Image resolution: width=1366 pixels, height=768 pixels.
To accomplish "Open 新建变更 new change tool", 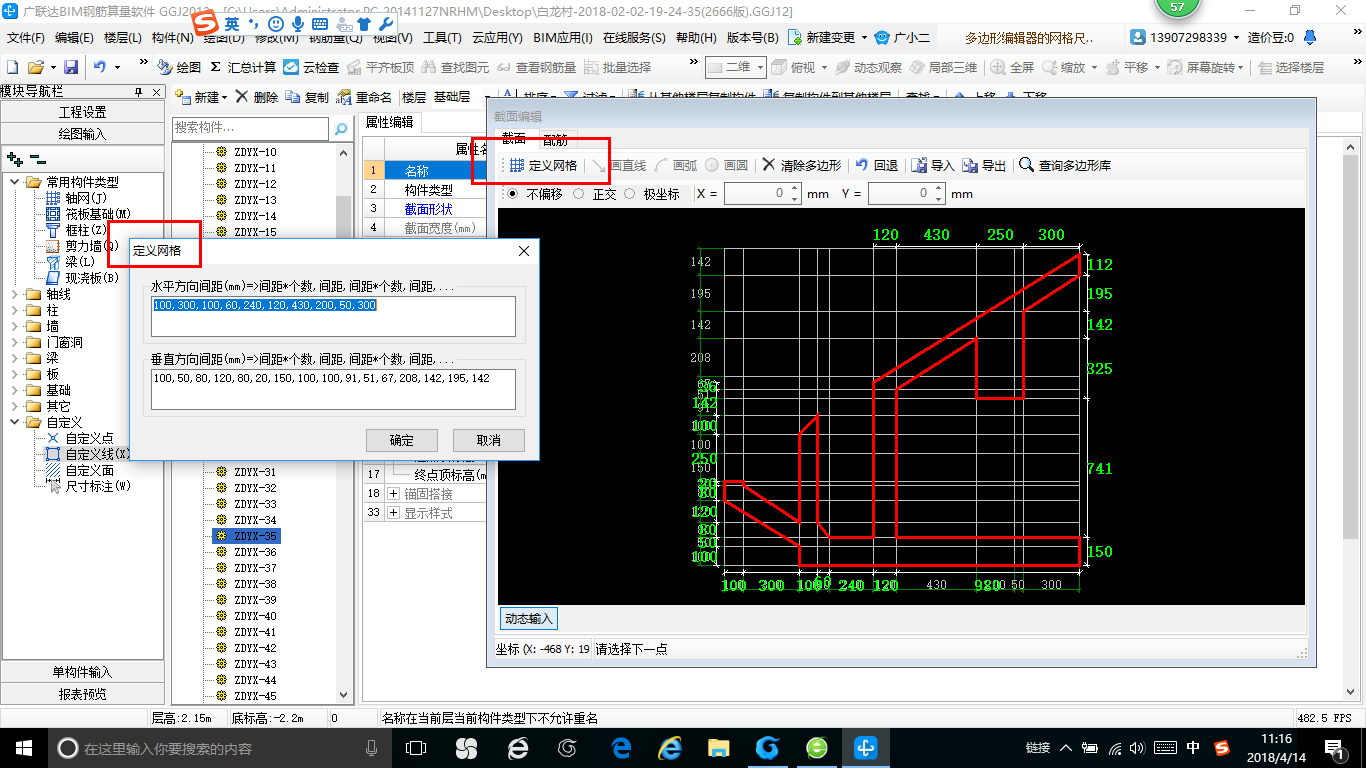I will [x=829, y=37].
